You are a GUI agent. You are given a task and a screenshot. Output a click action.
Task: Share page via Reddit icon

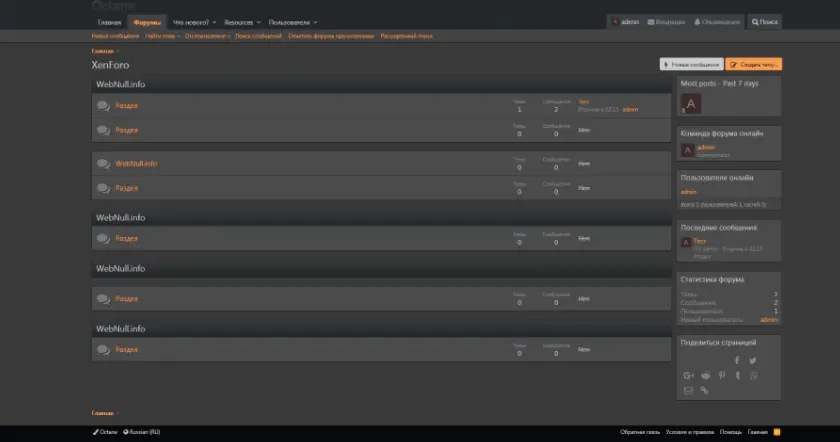click(x=706, y=375)
